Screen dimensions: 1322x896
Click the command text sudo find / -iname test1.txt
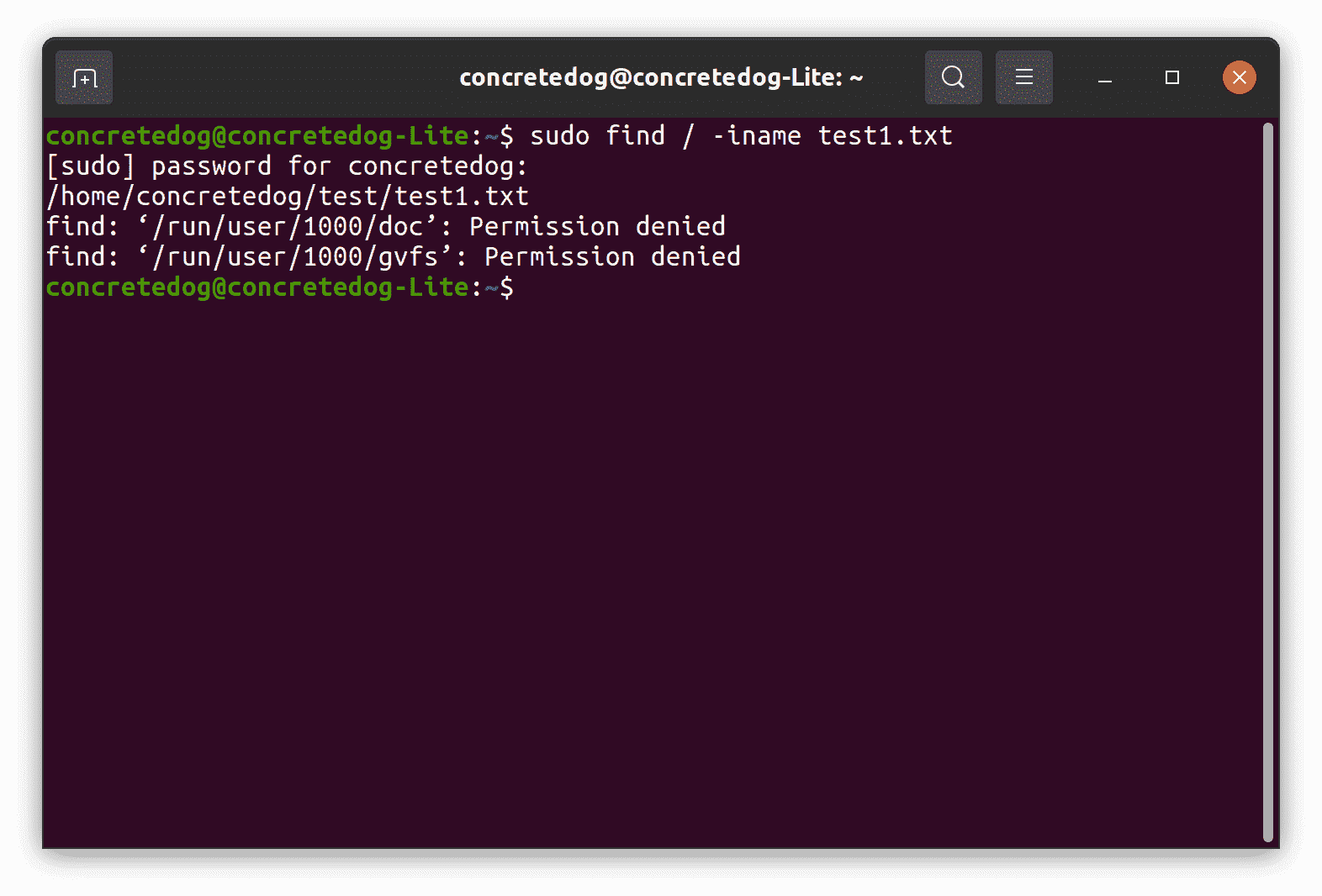[x=741, y=135]
